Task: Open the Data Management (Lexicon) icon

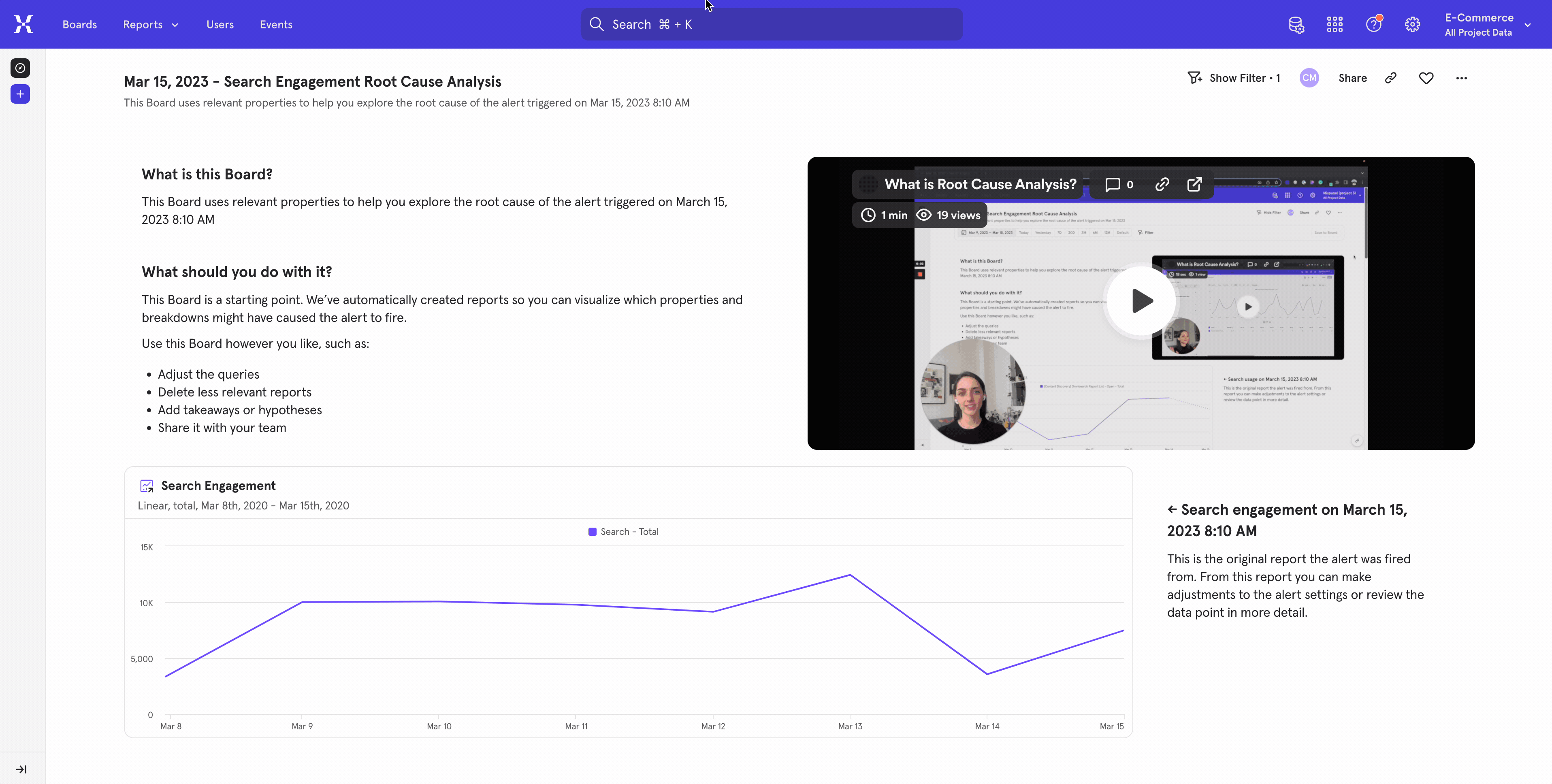Action: click(1296, 25)
